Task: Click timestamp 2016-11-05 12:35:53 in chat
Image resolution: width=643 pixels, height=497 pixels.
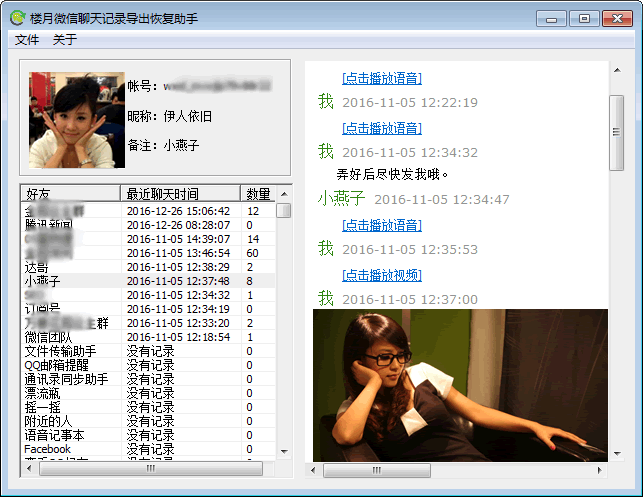Action: tap(410, 250)
